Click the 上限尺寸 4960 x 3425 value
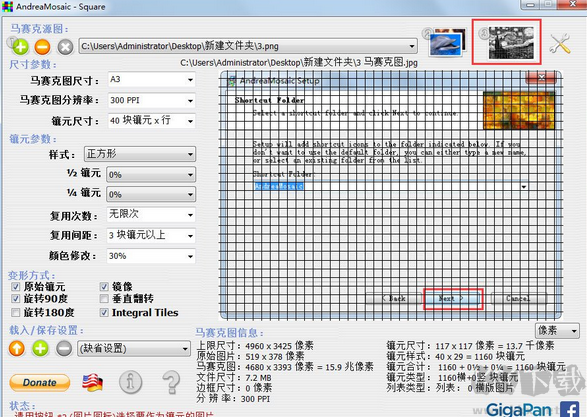587x417 pixels. 279,346
